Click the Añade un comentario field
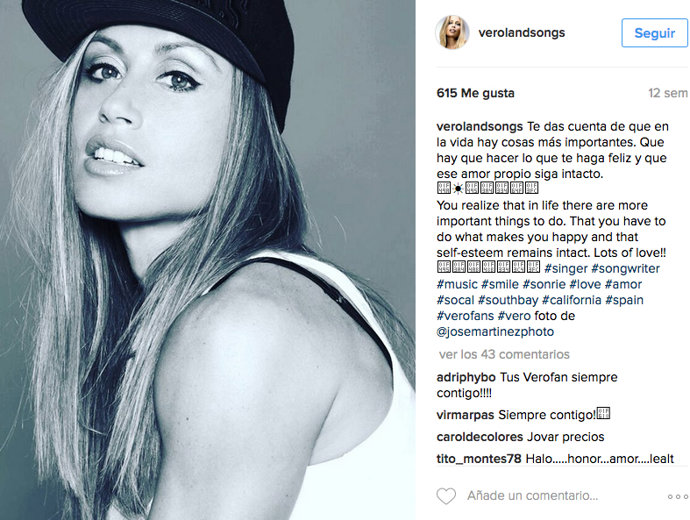Screen dimensions: 690x520 532,496
